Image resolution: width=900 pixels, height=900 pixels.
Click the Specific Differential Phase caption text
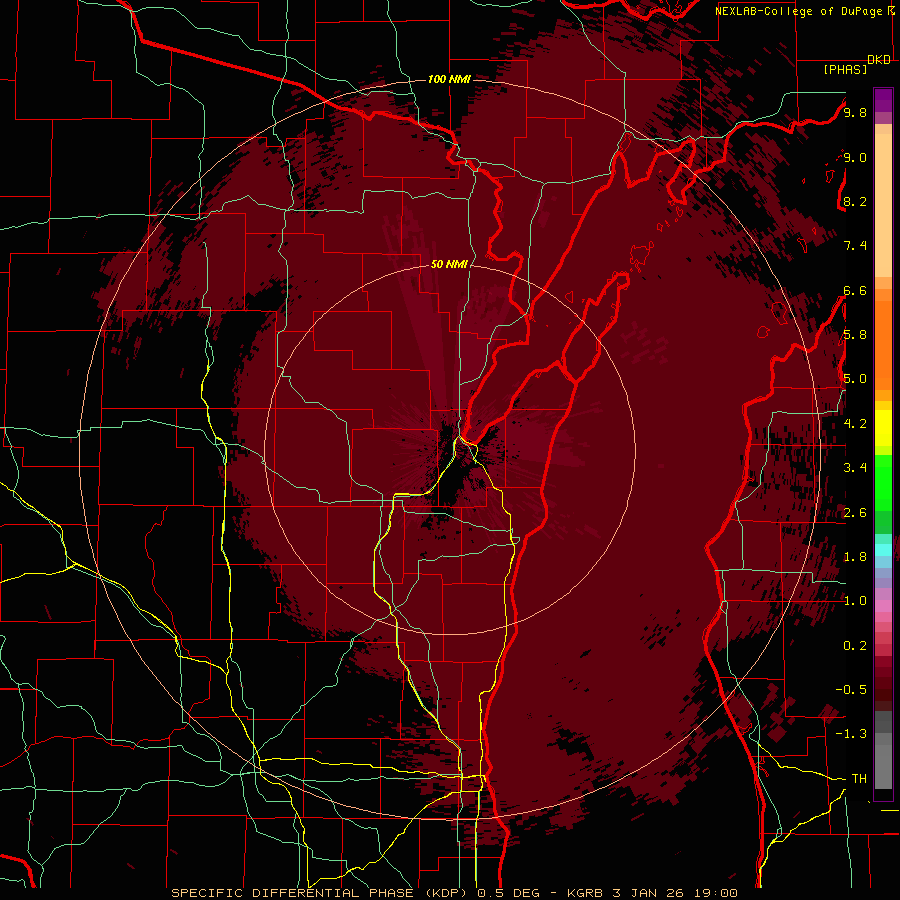[453, 893]
